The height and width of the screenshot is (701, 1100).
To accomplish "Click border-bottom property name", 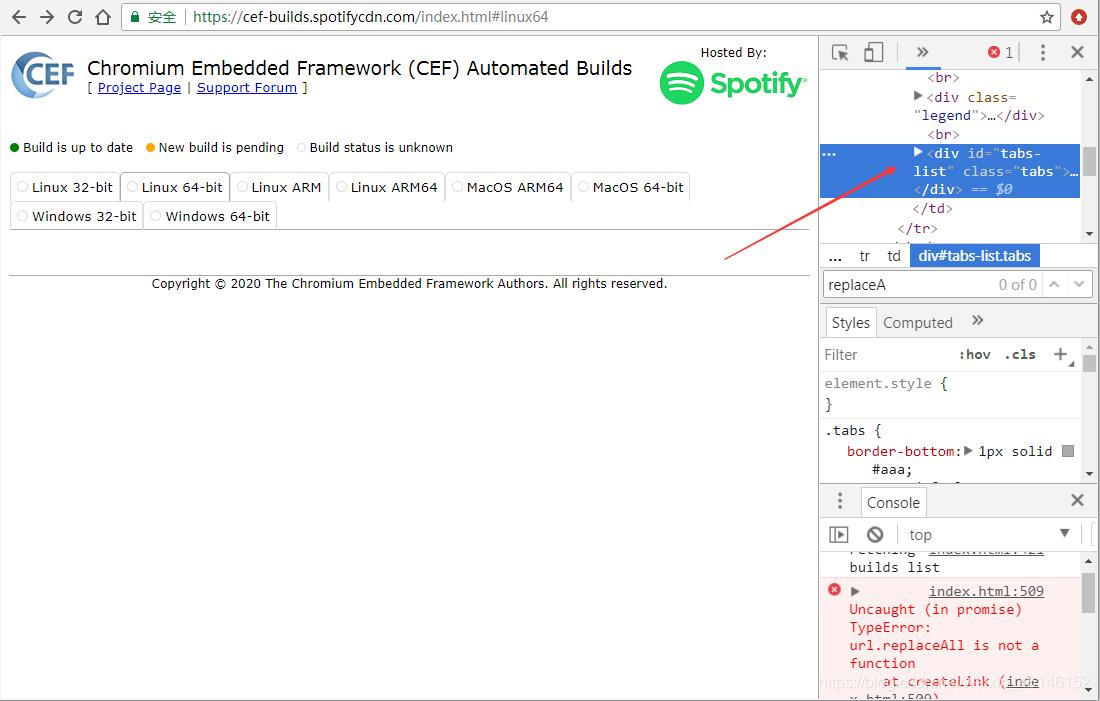I will pos(900,451).
